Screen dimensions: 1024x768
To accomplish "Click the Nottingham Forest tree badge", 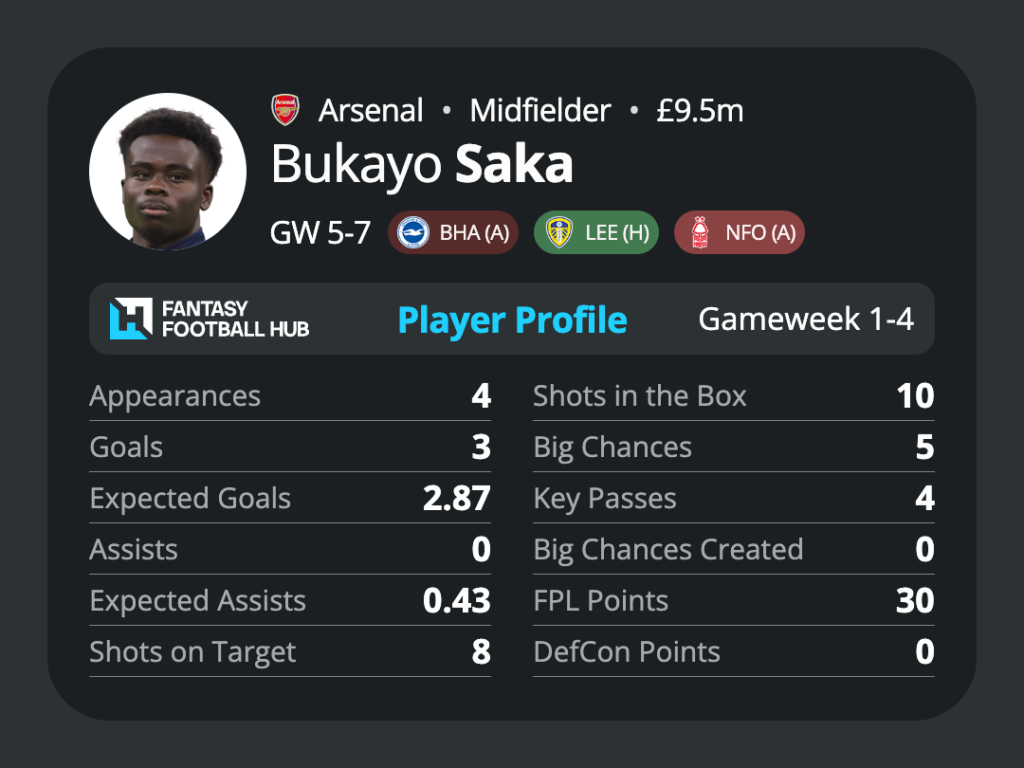I will pyautogui.click(x=699, y=232).
